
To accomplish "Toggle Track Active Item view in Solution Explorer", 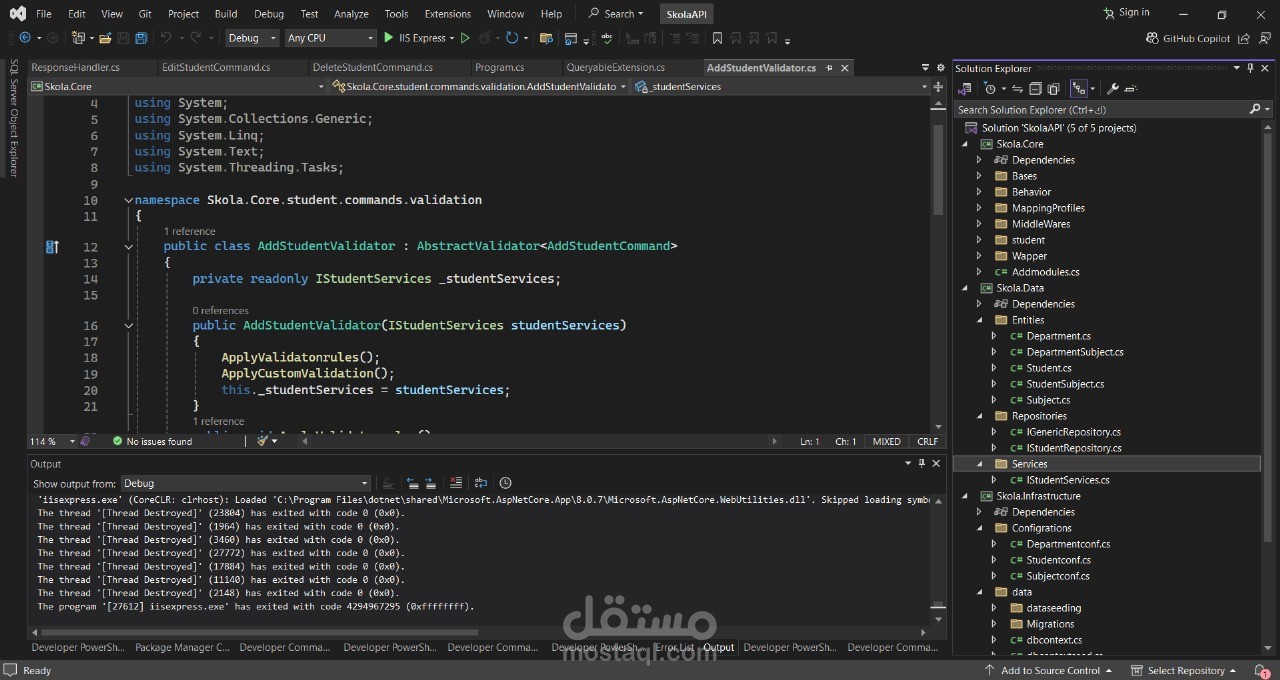I will coord(1079,88).
